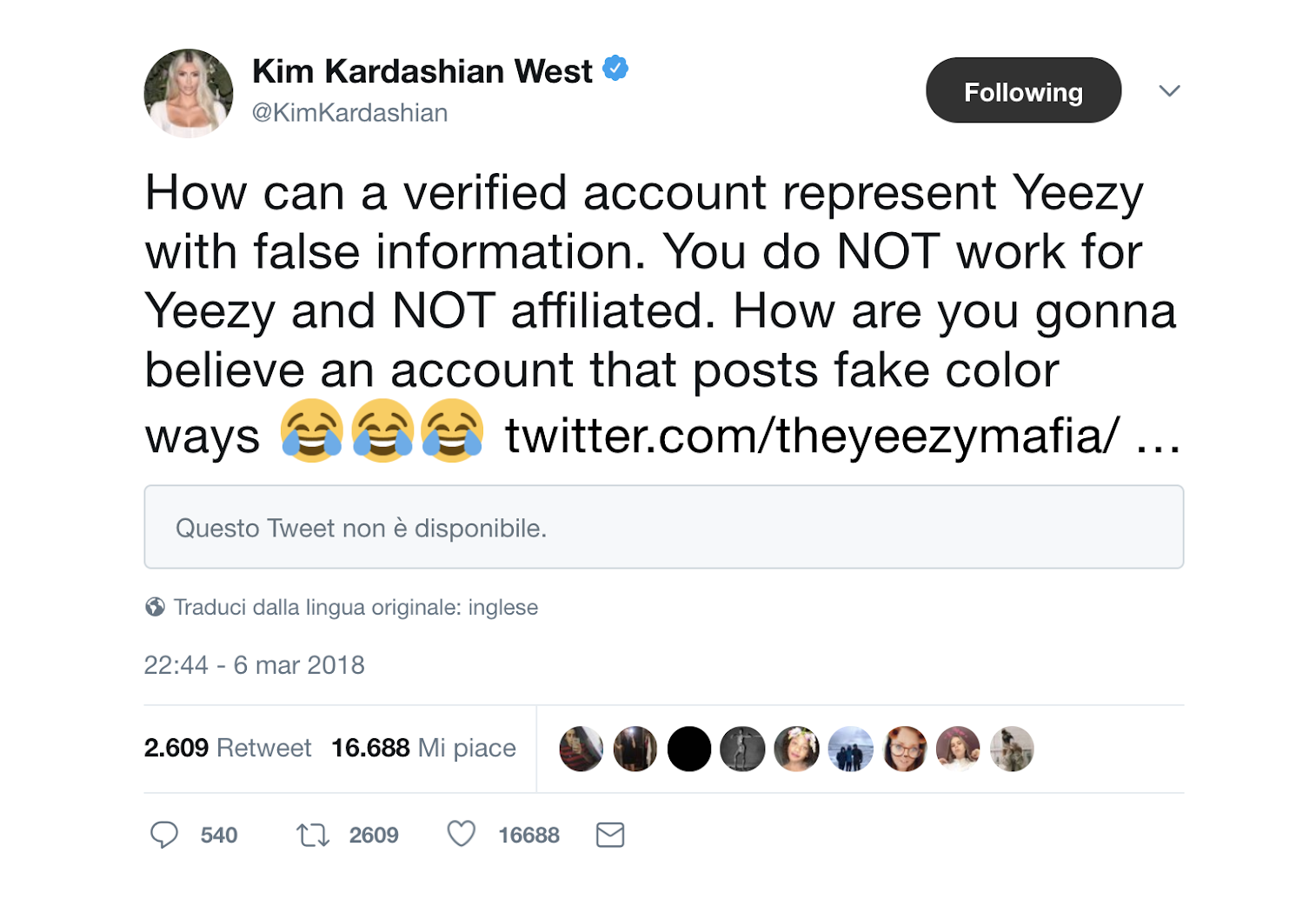Click the first liker avatar
This screenshot has width=1316, height=906.
(x=582, y=749)
